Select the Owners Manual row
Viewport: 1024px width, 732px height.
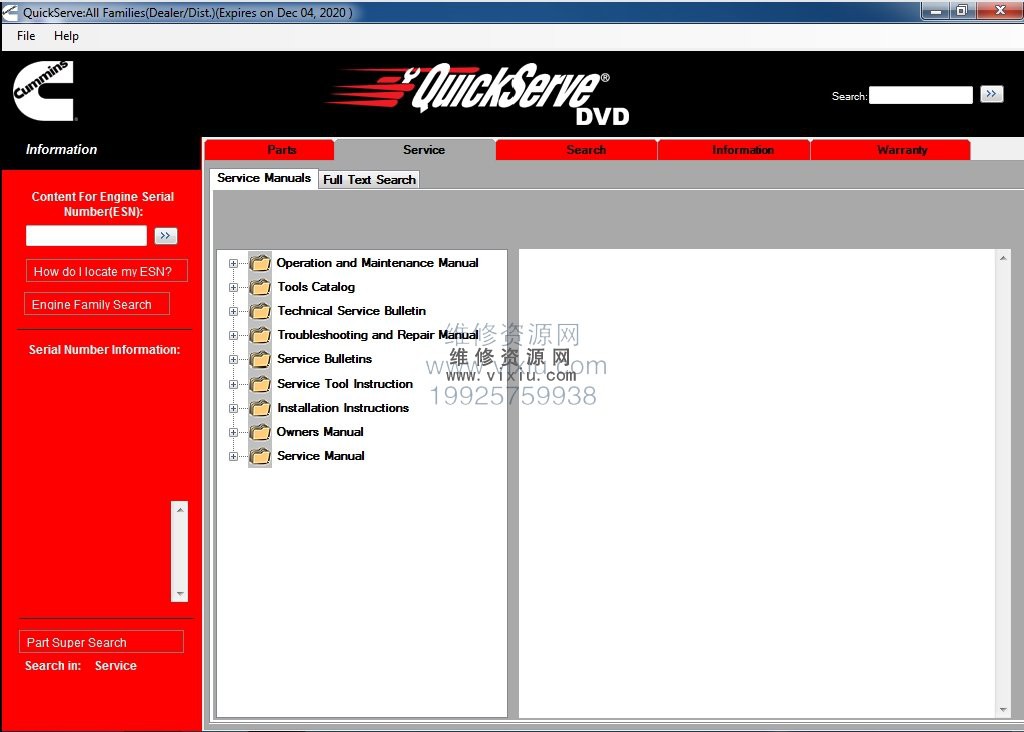click(x=320, y=432)
